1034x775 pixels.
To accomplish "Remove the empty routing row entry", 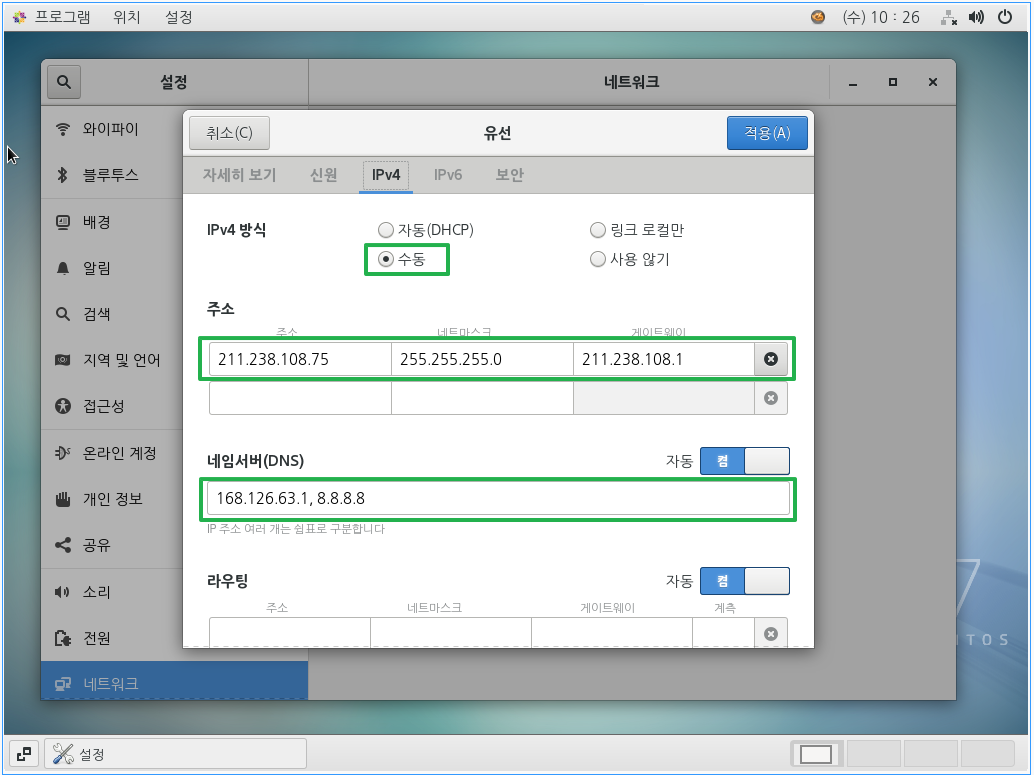I will pos(770,634).
